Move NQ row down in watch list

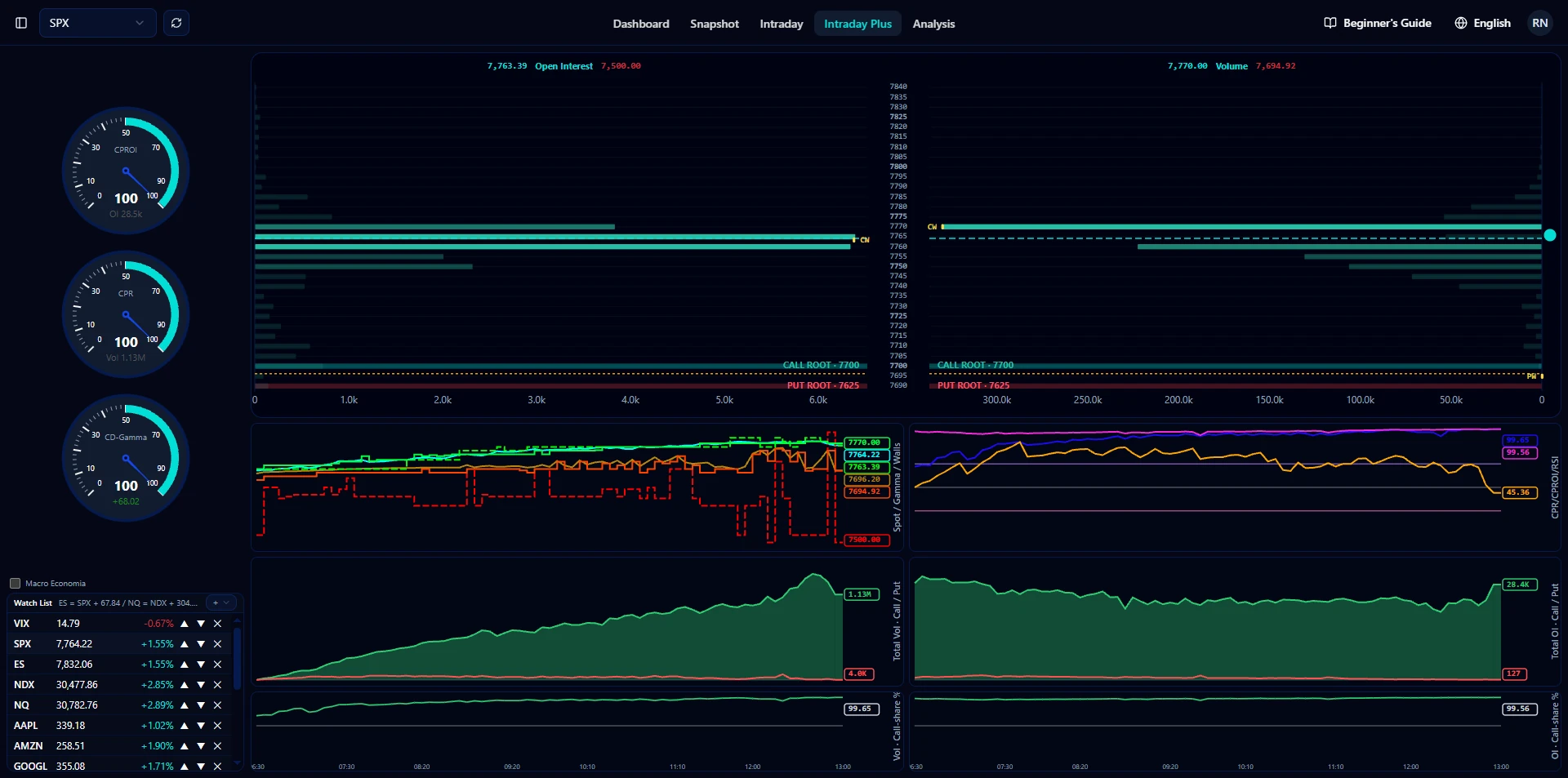[201, 705]
